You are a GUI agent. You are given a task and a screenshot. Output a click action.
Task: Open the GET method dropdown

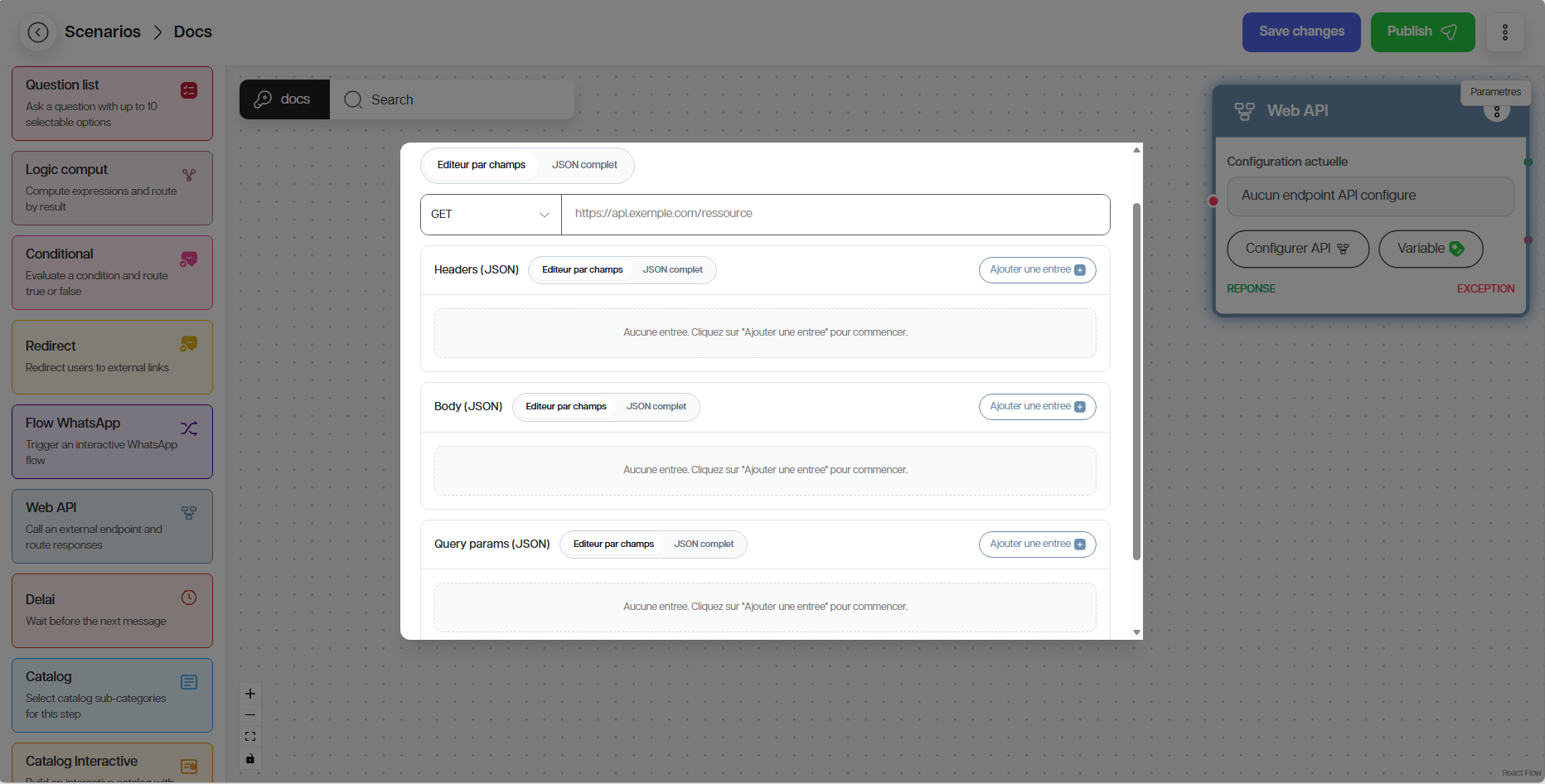(x=491, y=215)
